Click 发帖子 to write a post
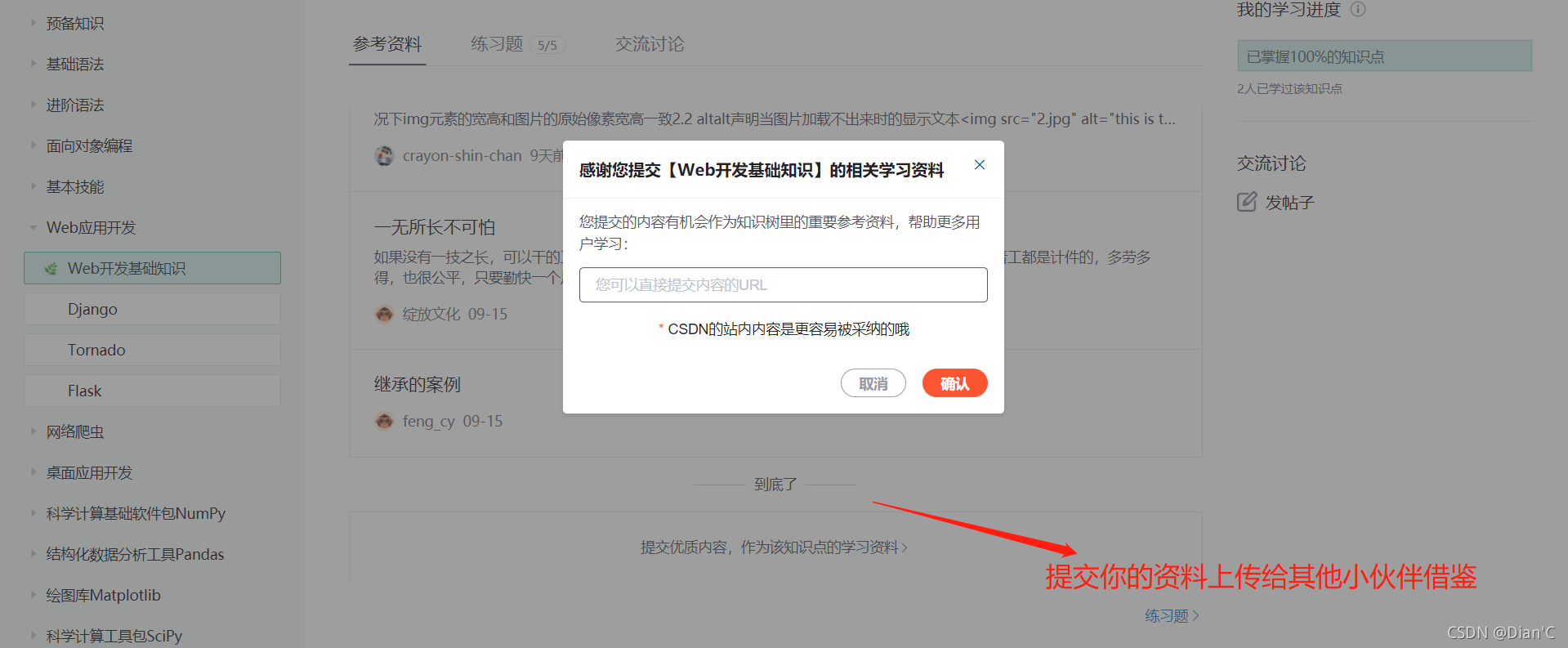 (1289, 203)
